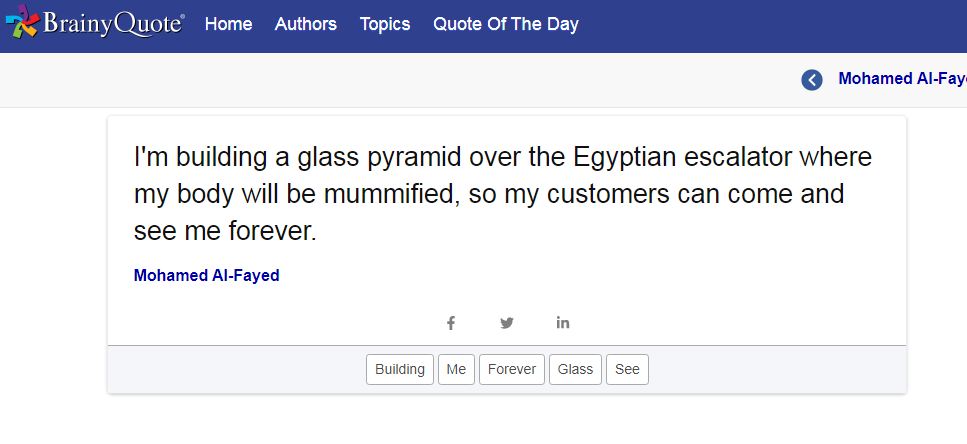This screenshot has height=444, width=967.
Task: Open the Topics section
Action: click(385, 24)
